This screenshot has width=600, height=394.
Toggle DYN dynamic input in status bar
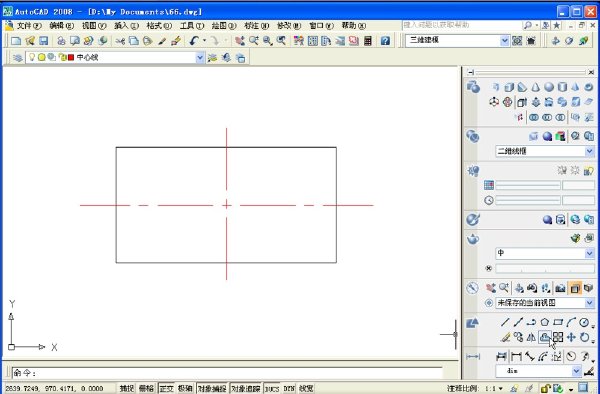[289, 389]
